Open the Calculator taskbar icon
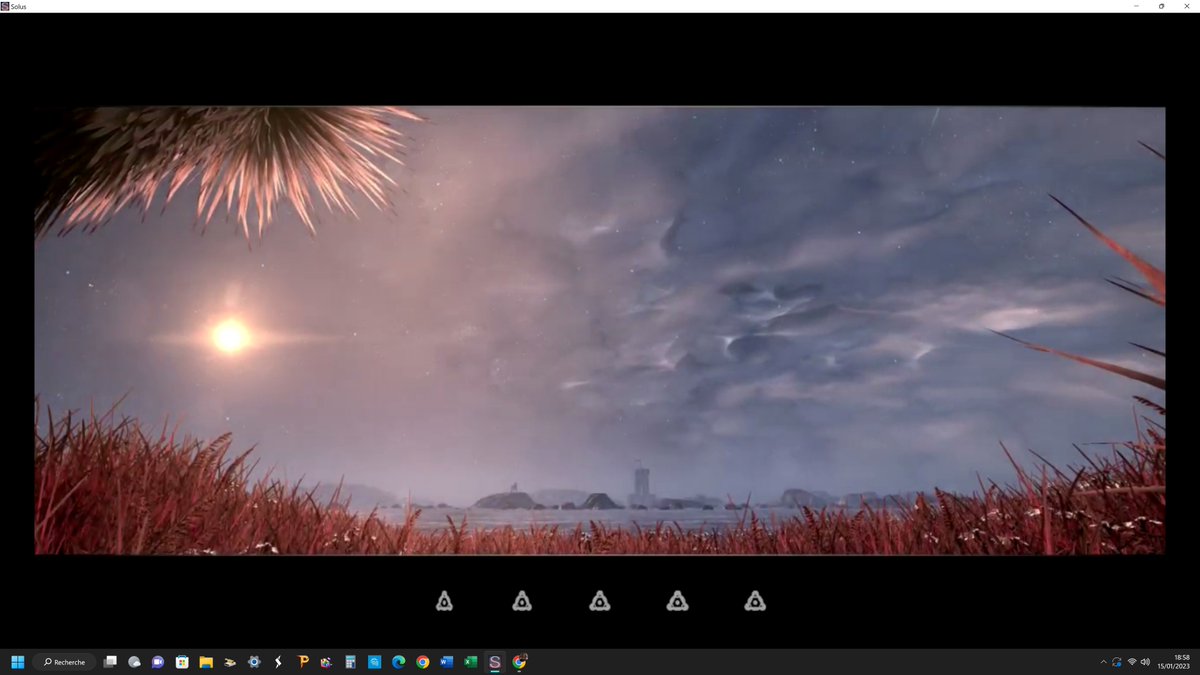The width and height of the screenshot is (1200, 675). pyautogui.click(x=350, y=662)
